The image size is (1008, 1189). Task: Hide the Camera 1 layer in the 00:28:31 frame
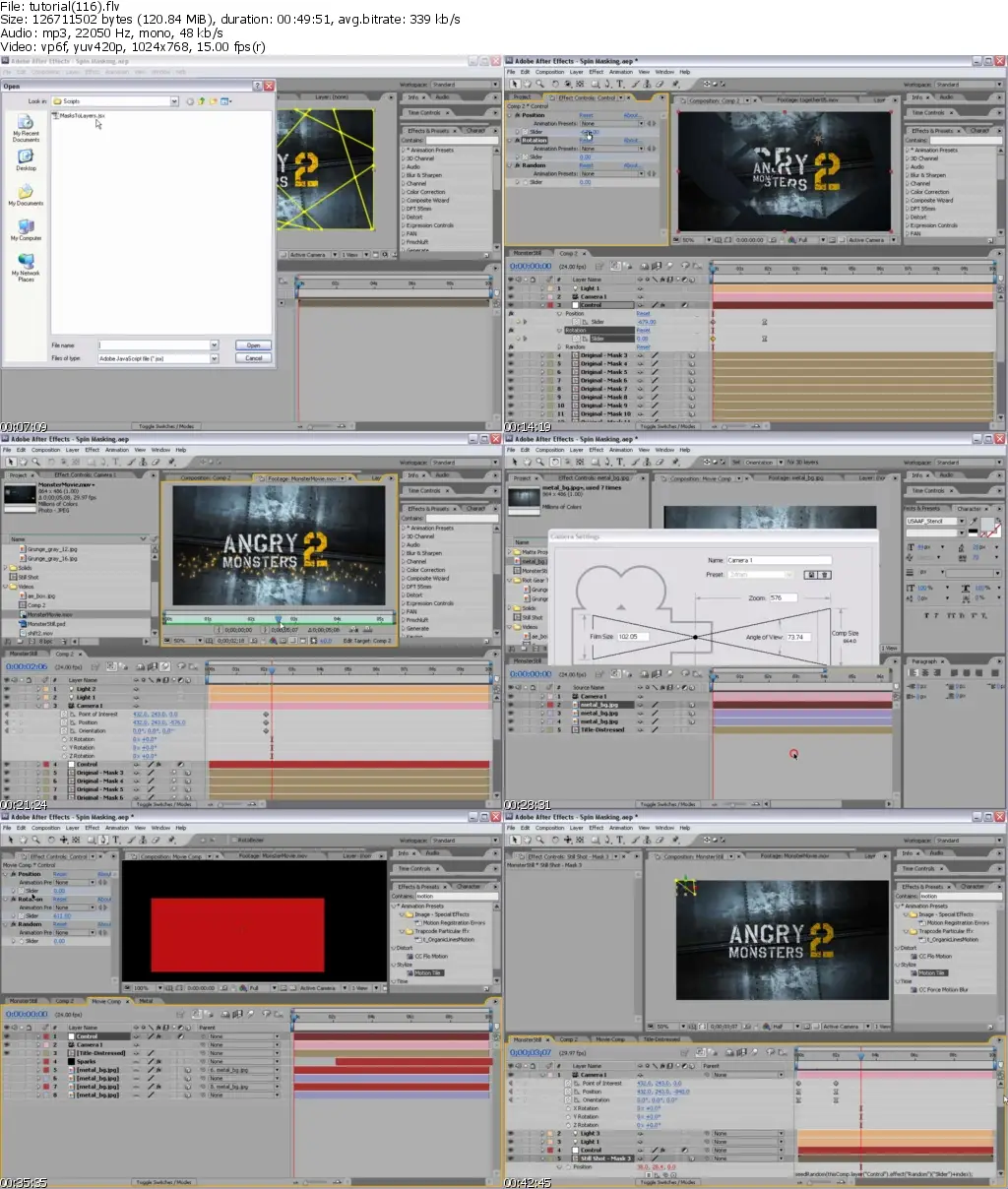(511, 696)
